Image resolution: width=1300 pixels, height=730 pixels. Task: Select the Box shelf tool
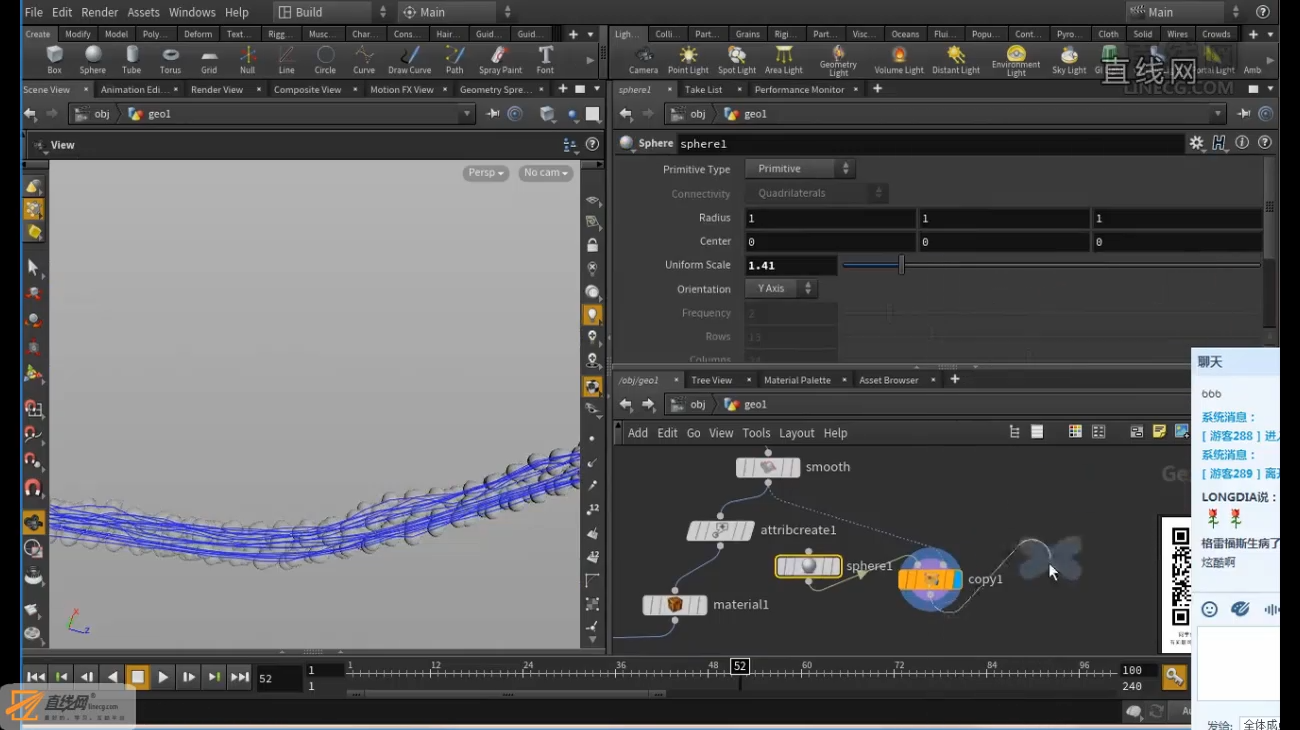54,60
